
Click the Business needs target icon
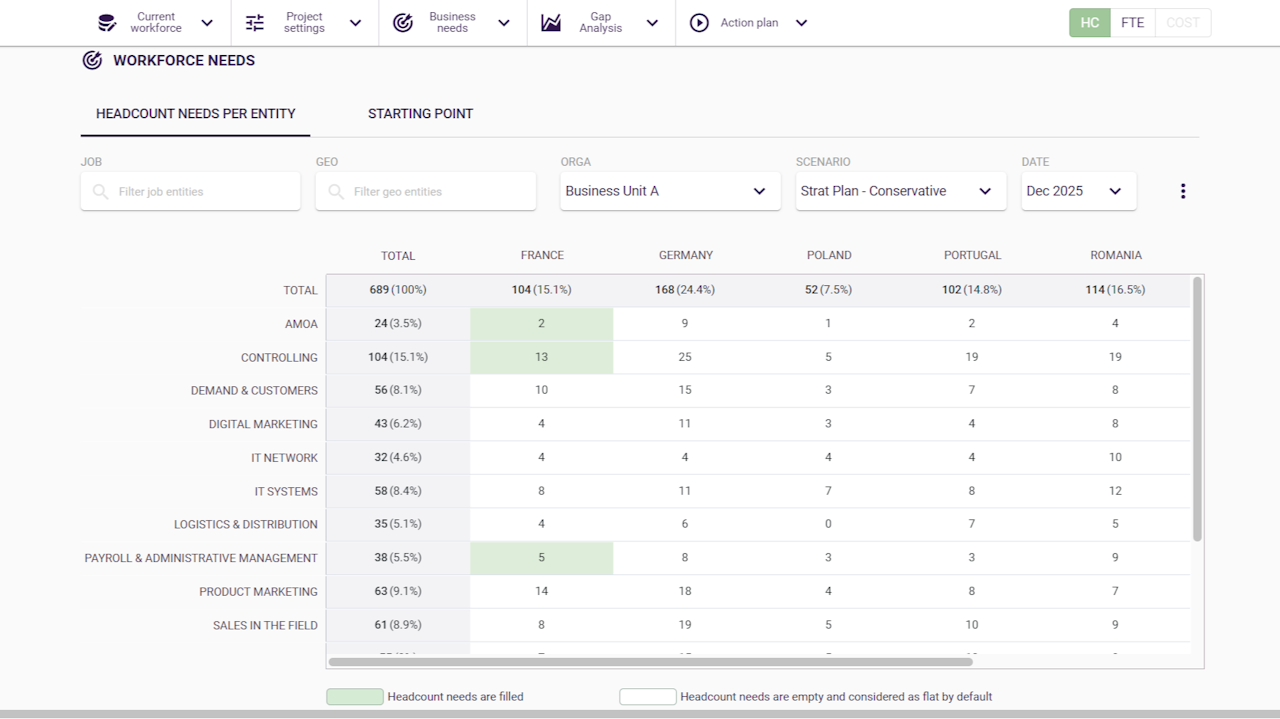[x=403, y=23]
